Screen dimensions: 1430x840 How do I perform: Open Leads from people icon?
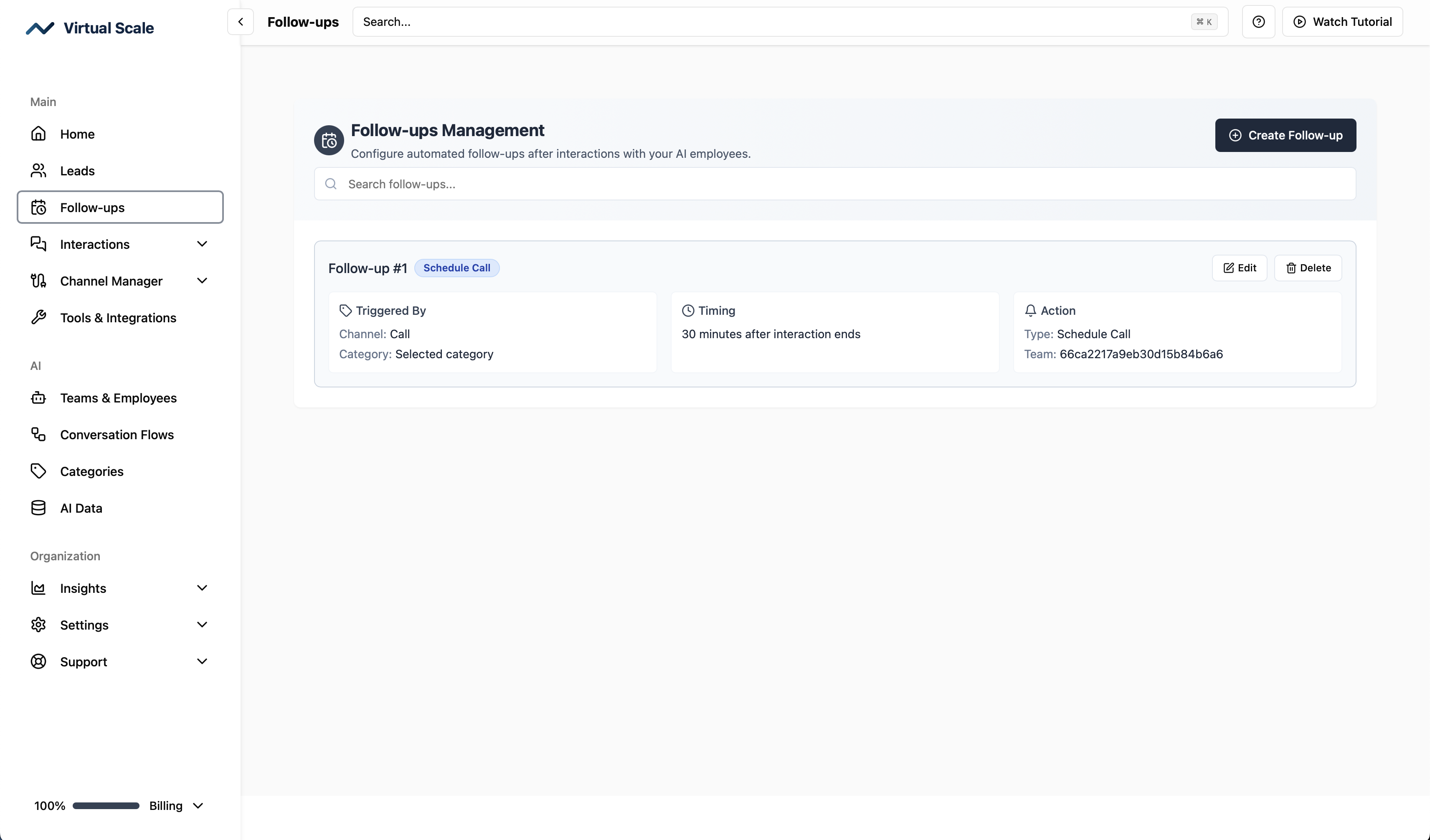click(38, 171)
